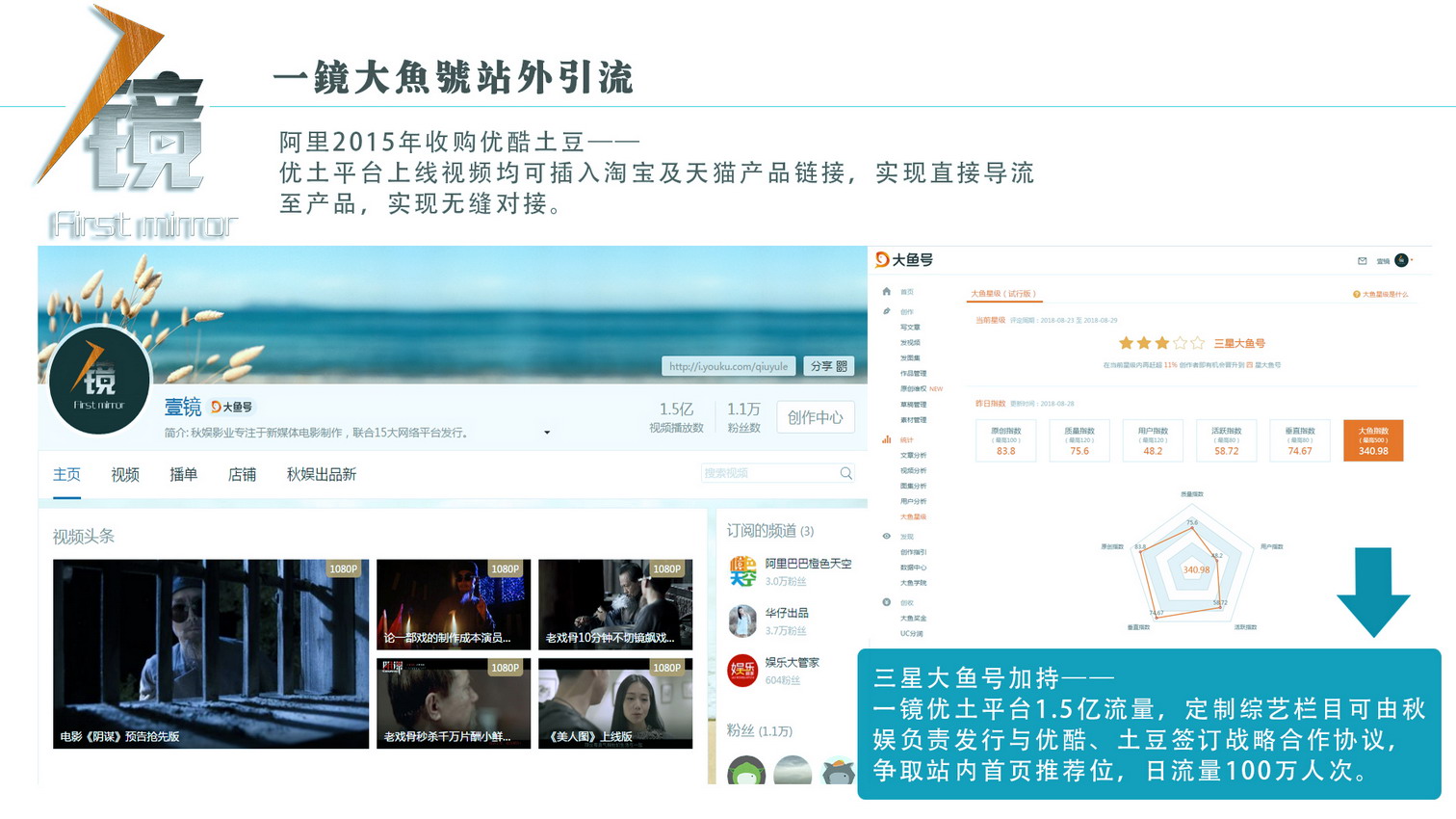The width and height of the screenshot is (1456, 819).
Task: Click the fifth empty star in rating
Action: pos(1197,343)
